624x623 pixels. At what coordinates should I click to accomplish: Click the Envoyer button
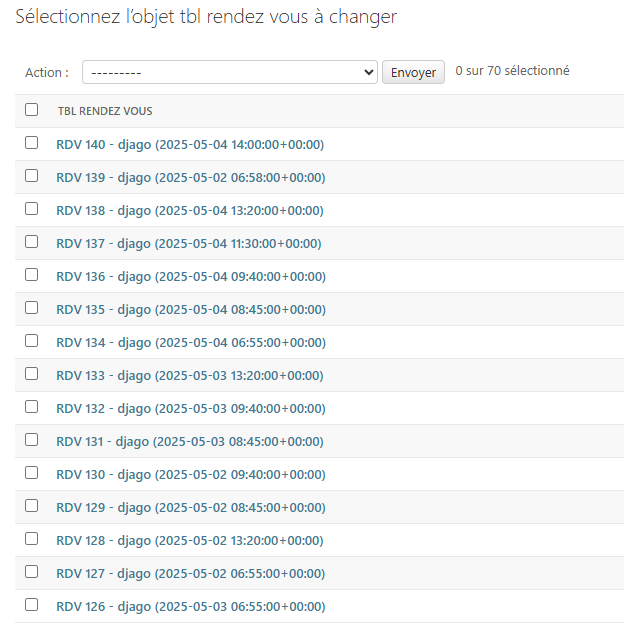[x=413, y=72]
